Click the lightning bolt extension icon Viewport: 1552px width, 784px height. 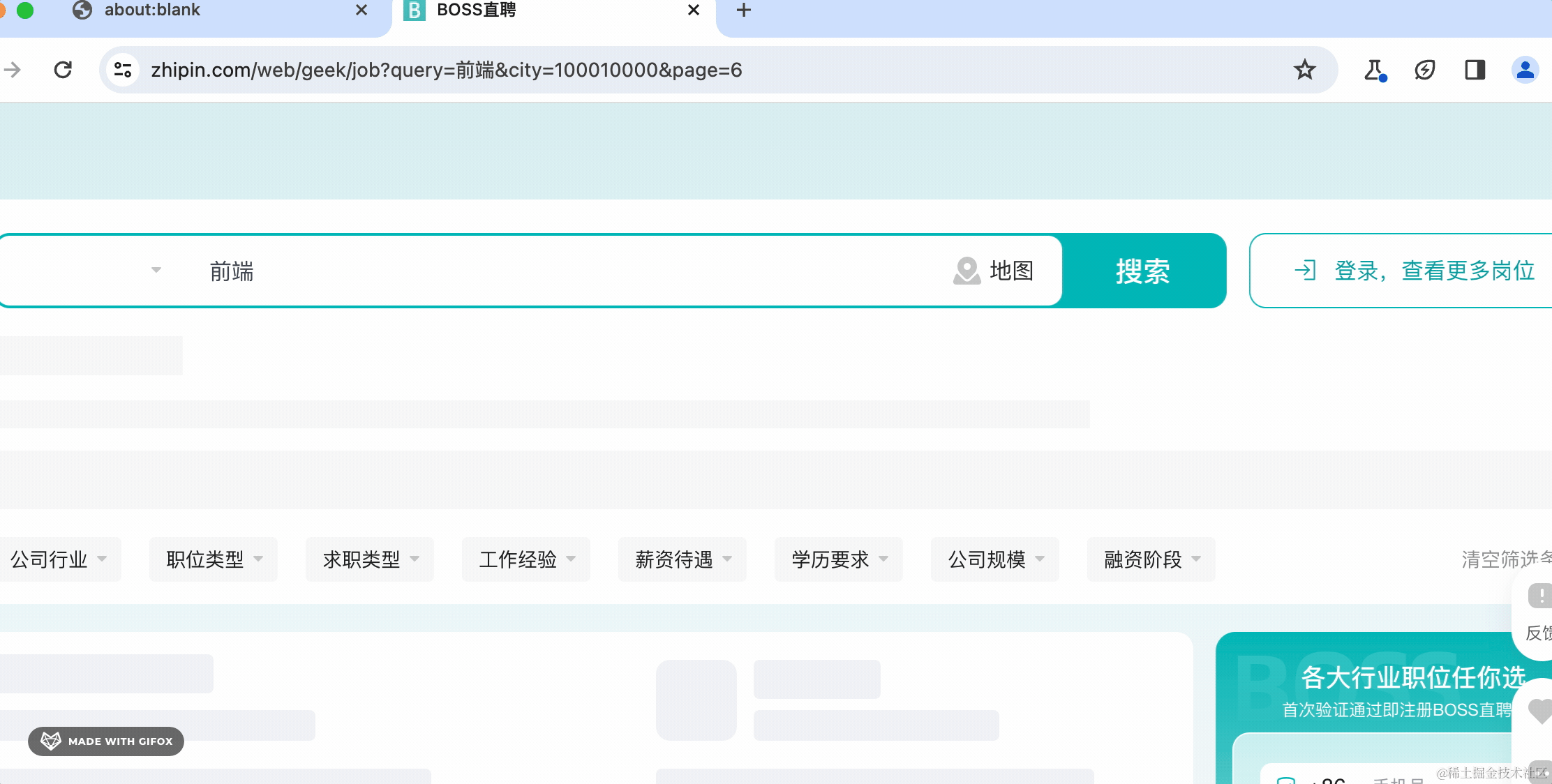1424,70
